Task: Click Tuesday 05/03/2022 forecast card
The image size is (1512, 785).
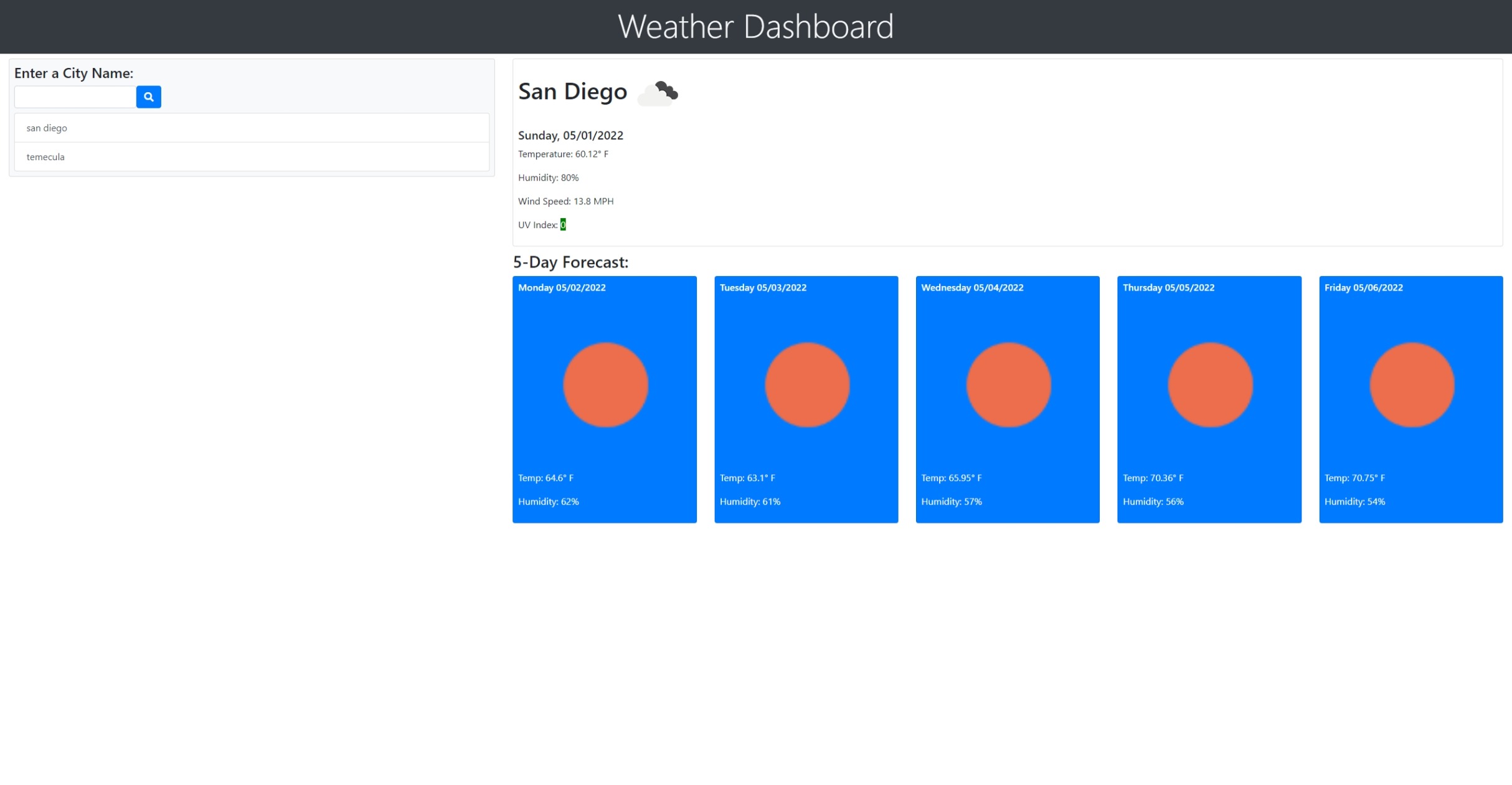Action: point(807,399)
